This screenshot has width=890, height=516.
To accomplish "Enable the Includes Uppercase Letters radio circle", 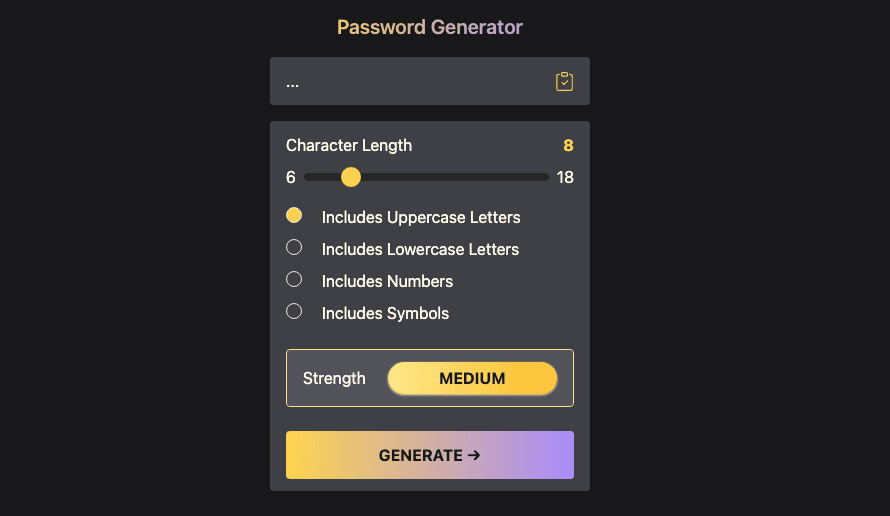I will coord(294,216).
